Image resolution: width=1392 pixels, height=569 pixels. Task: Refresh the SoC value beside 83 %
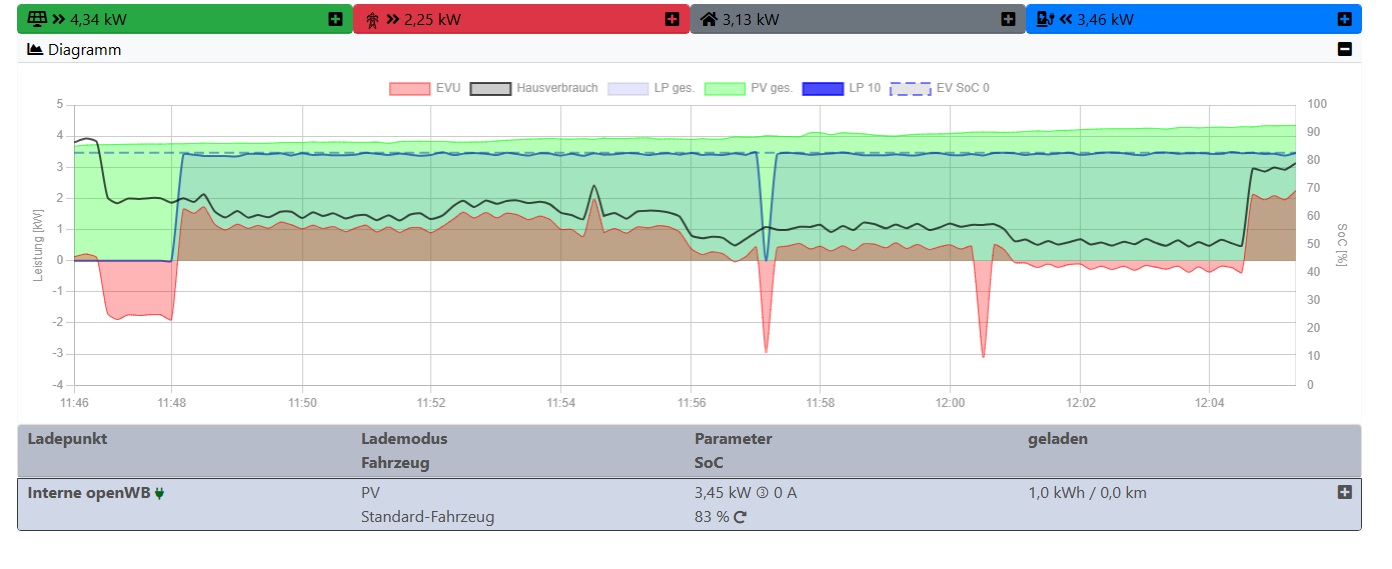click(x=740, y=517)
